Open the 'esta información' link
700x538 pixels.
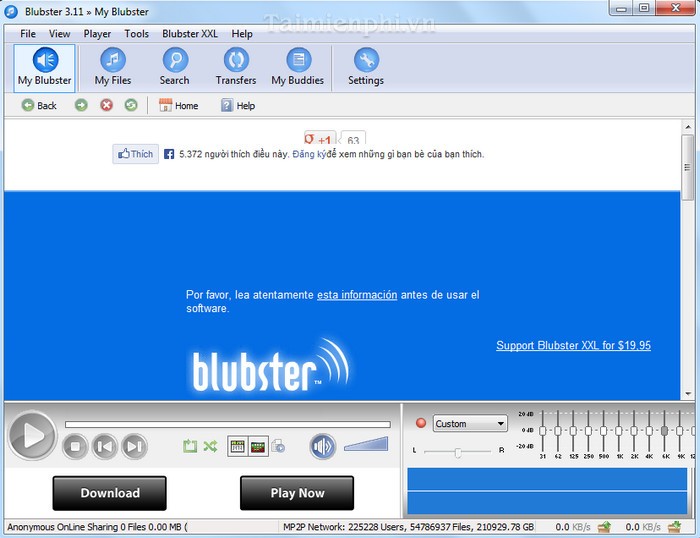pos(357,295)
